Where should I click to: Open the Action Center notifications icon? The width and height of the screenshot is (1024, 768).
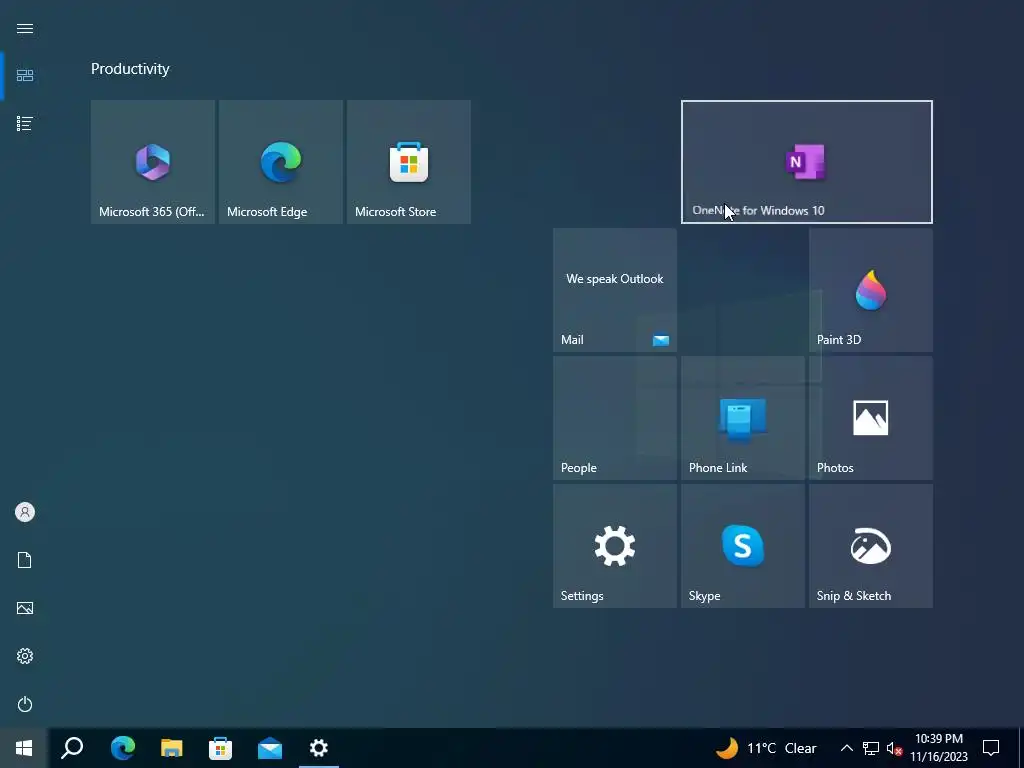[991, 748]
